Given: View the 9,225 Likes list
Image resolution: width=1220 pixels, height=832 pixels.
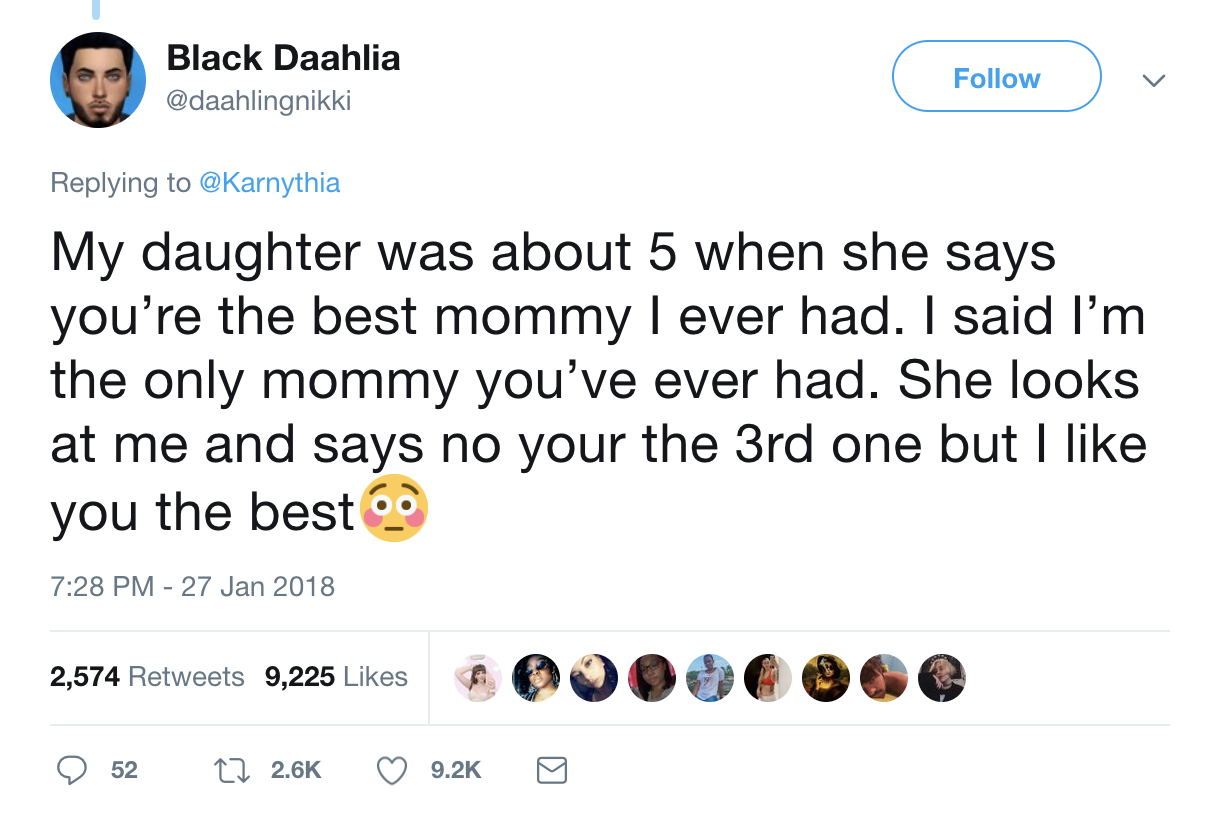Looking at the screenshot, I should click(x=336, y=677).
